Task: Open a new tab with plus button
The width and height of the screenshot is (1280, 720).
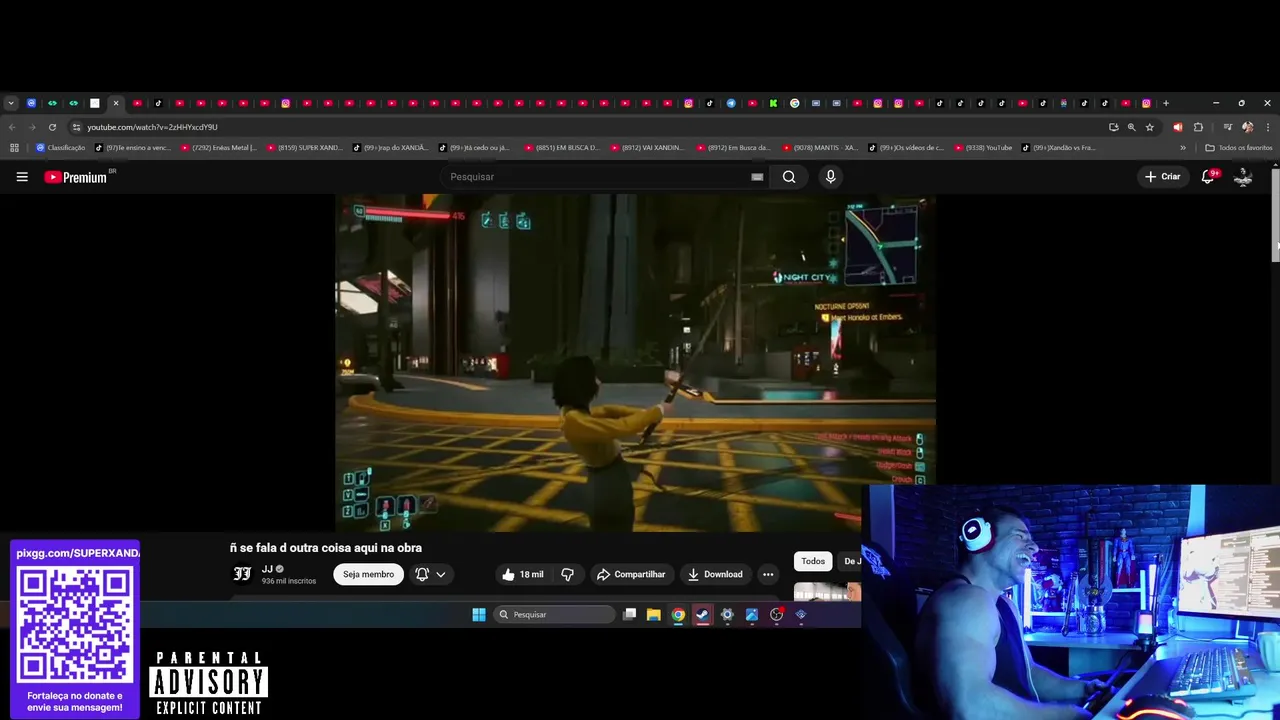Action: point(1165,103)
